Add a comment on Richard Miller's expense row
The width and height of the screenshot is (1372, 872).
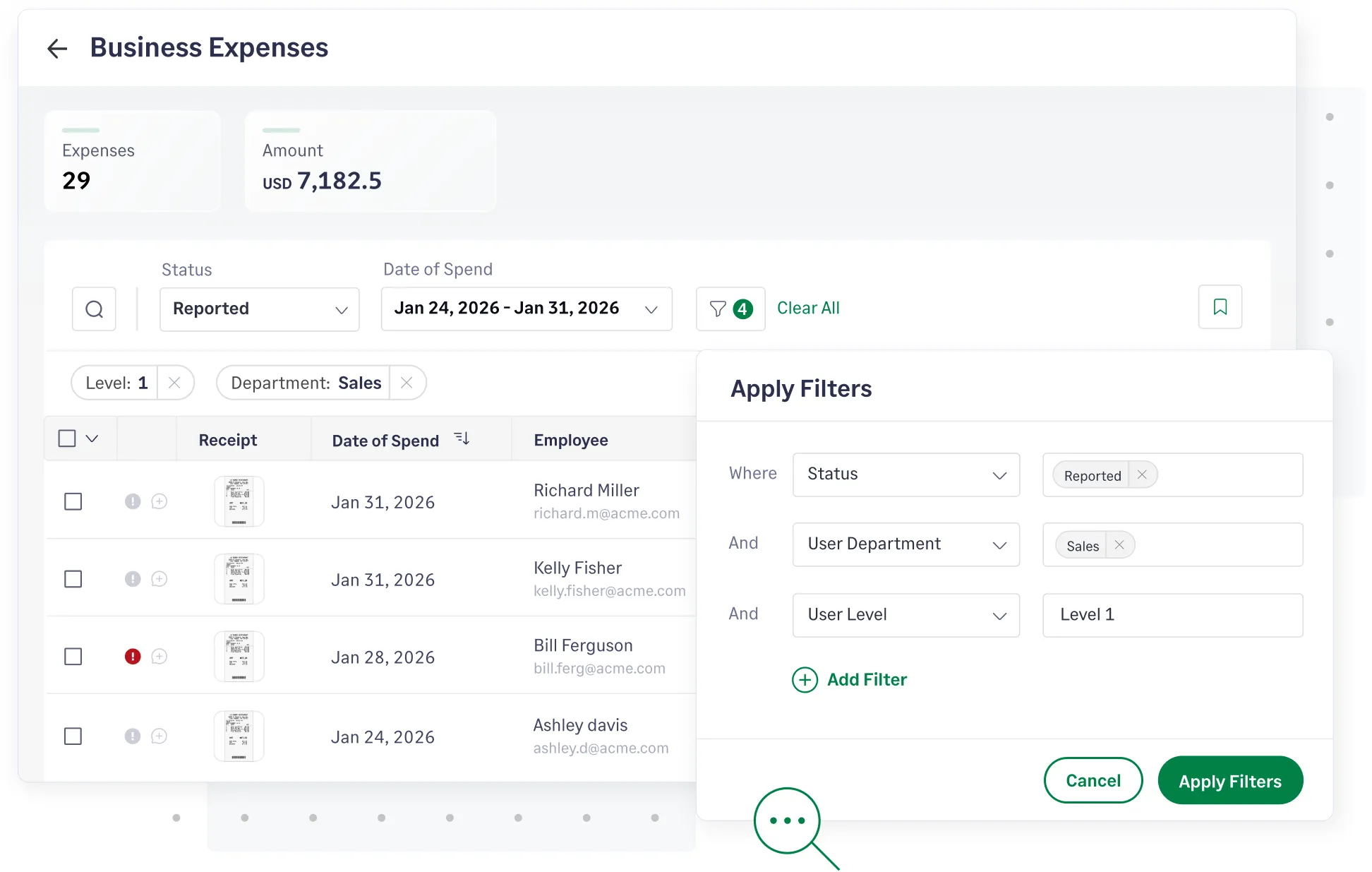tap(160, 501)
